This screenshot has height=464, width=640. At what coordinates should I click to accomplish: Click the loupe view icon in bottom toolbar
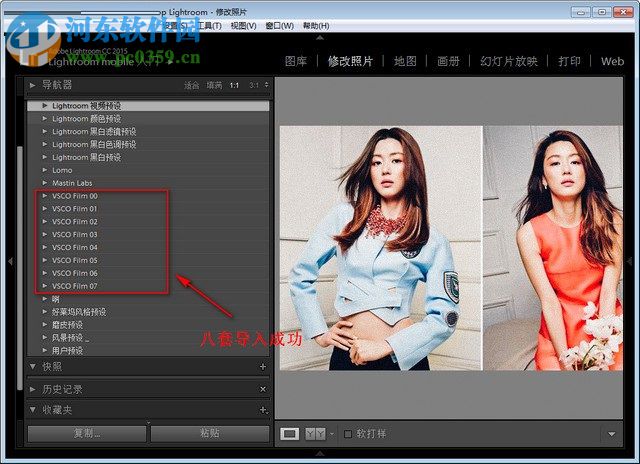[290, 433]
